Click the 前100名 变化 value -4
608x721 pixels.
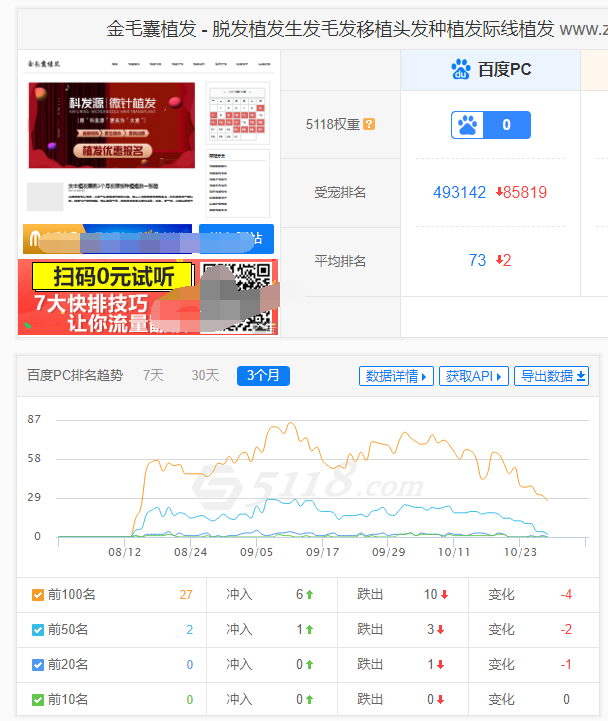[566, 595]
